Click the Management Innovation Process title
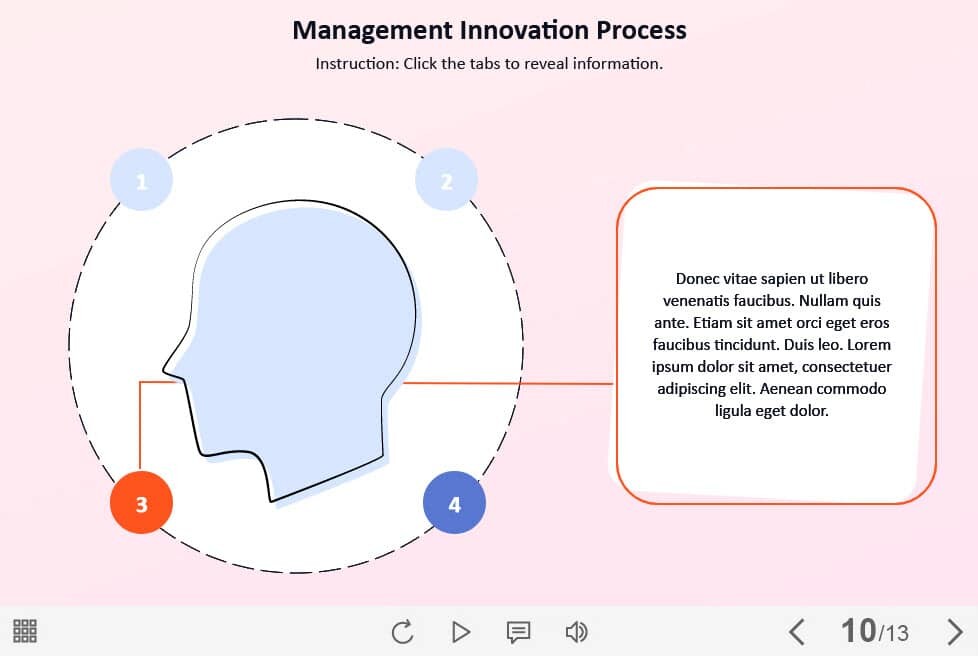978x656 pixels. click(489, 30)
